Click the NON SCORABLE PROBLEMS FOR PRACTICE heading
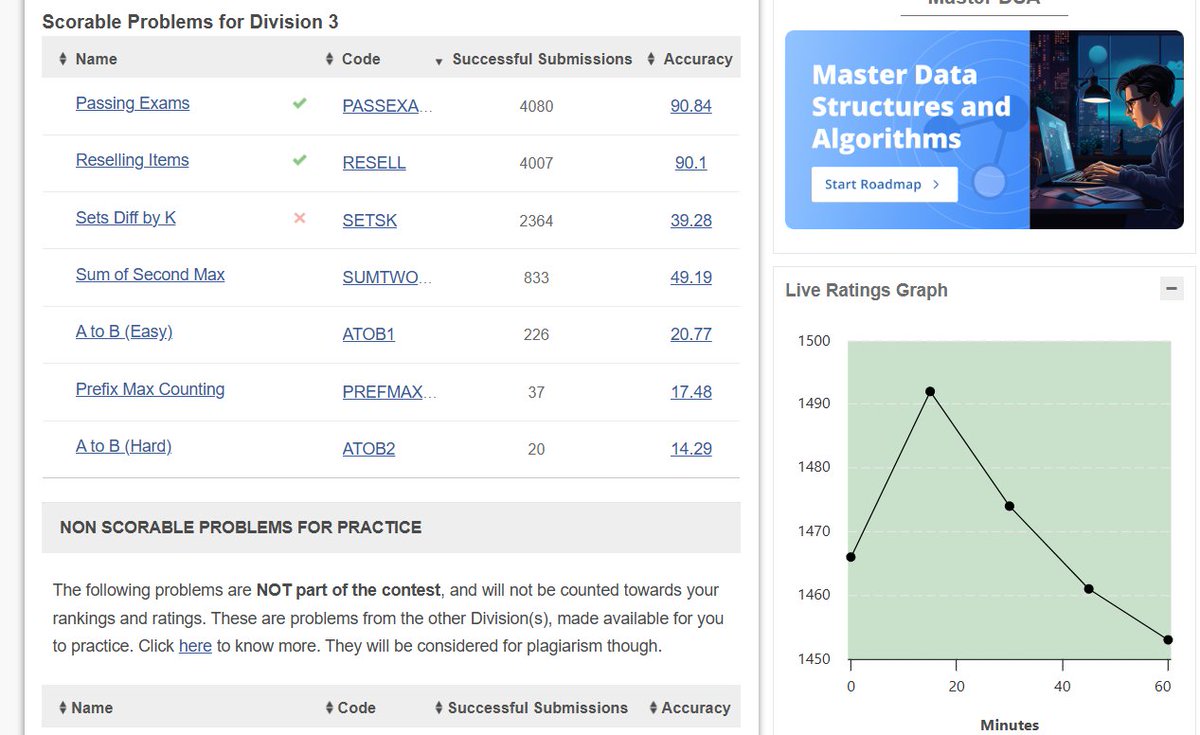This screenshot has height=735, width=1200. [241, 527]
